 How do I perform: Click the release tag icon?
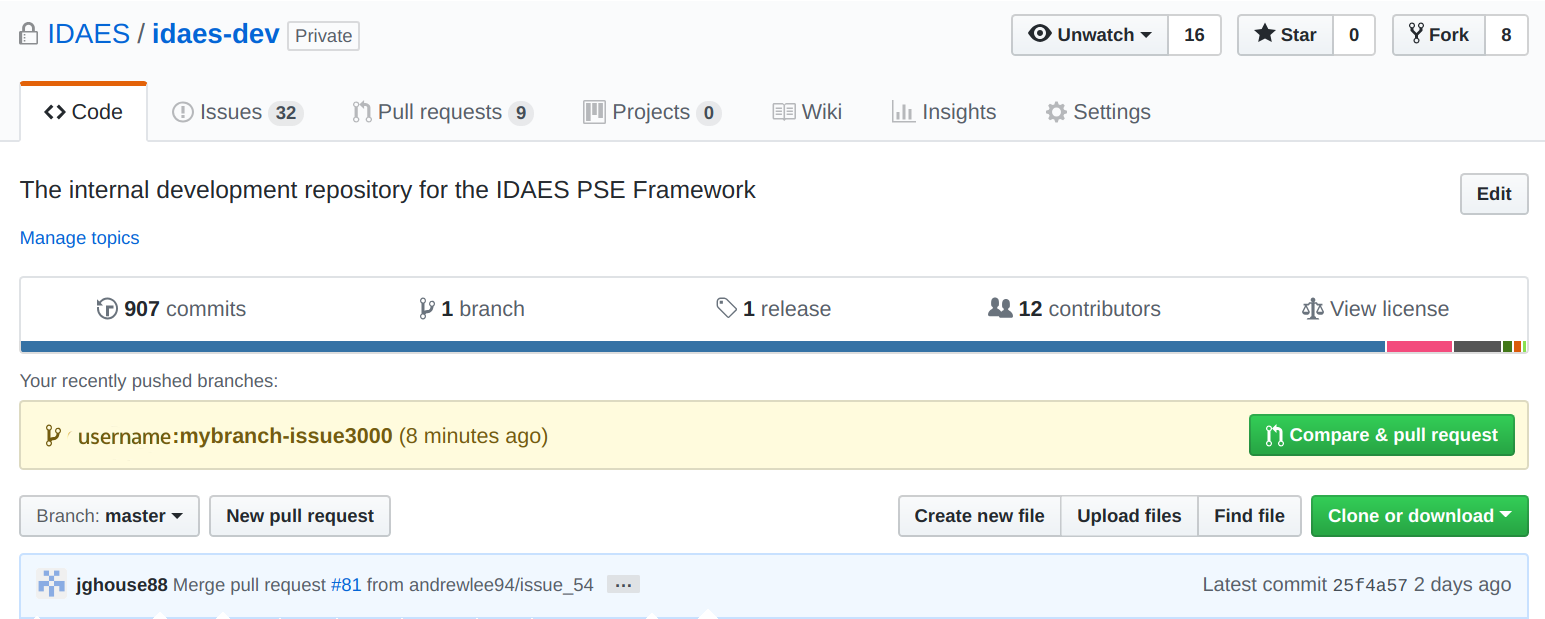tap(727, 309)
